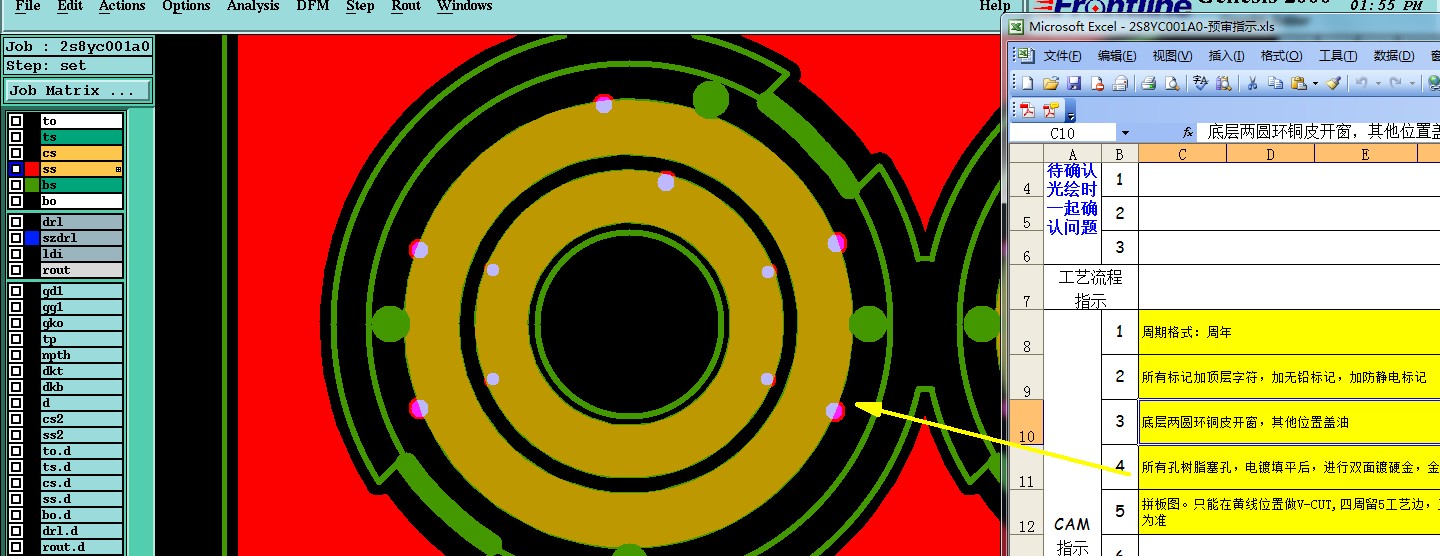
Task: Open the Excel 格式(O) menu
Action: pos(1281,56)
